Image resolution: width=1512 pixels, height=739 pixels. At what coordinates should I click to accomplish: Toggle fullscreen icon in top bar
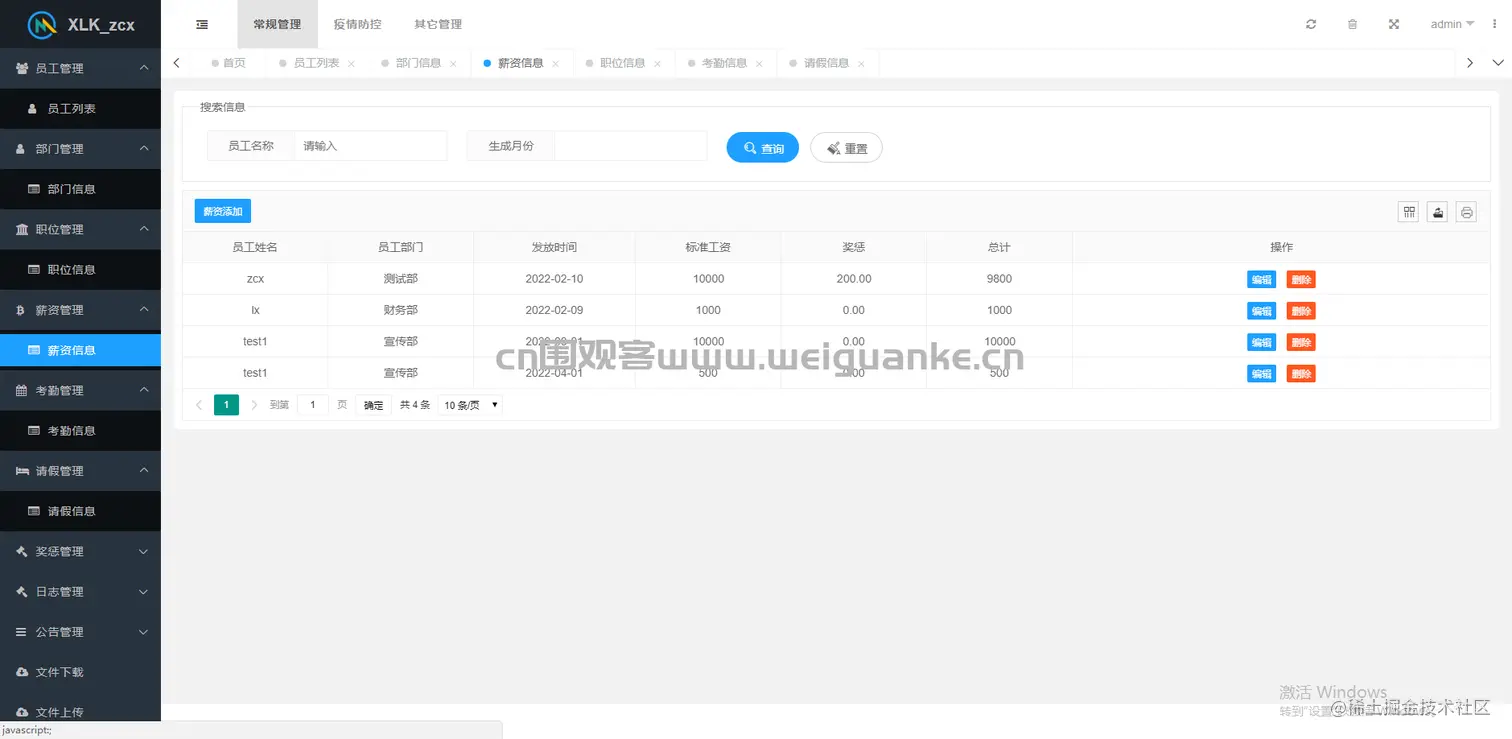click(1394, 24)
